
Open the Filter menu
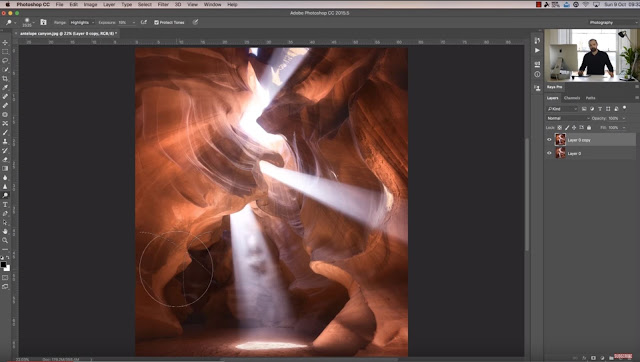[x=163, y=4]
